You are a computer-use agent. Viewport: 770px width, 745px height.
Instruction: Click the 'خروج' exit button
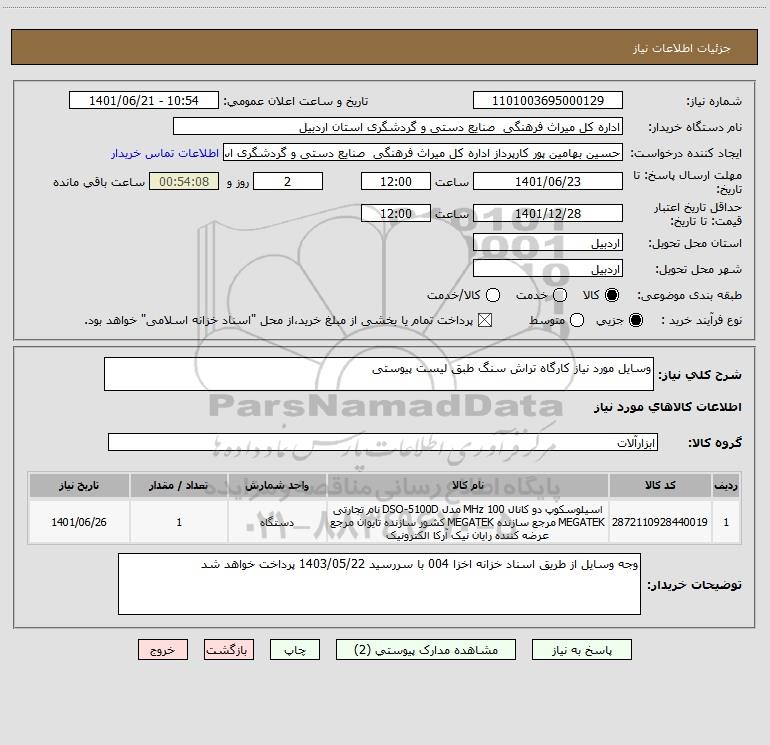click(163, 650)
